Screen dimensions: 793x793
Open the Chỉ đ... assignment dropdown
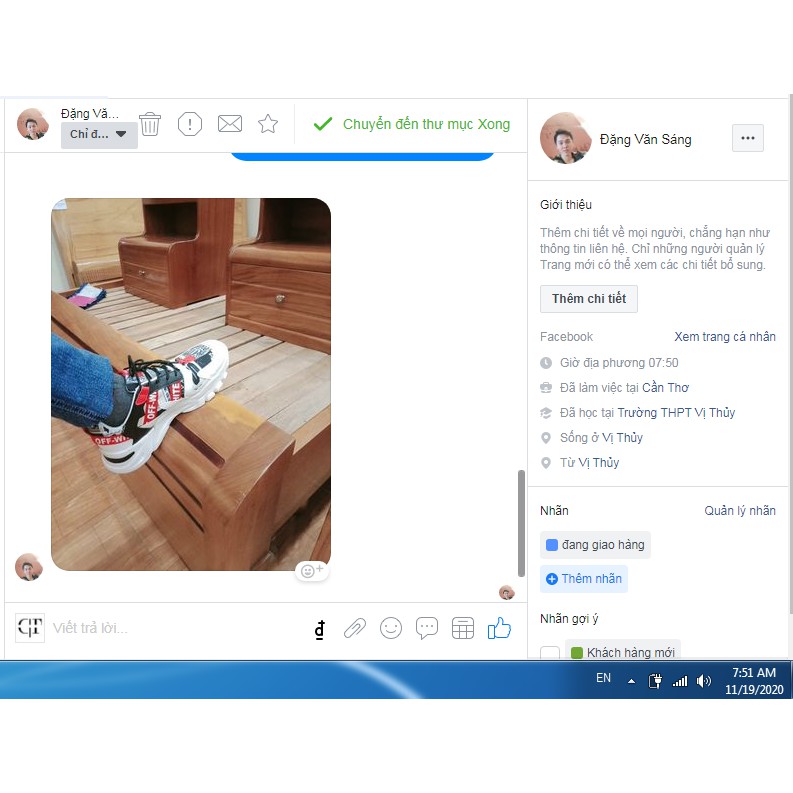point(99,135)
